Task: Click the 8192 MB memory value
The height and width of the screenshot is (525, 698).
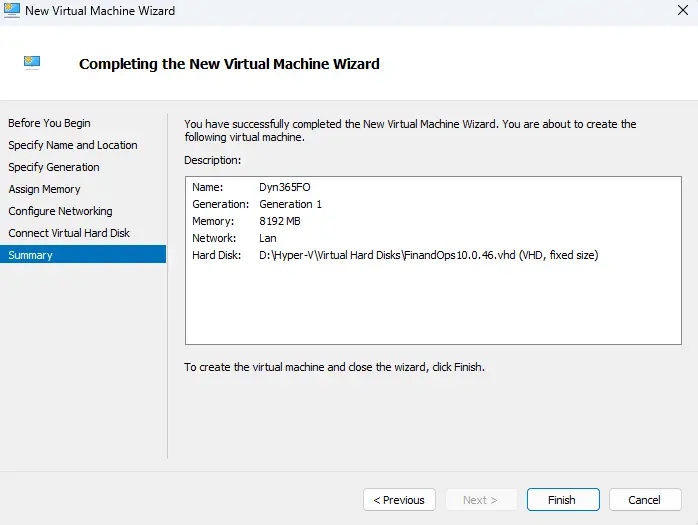Action: click(x=280, y=221)
